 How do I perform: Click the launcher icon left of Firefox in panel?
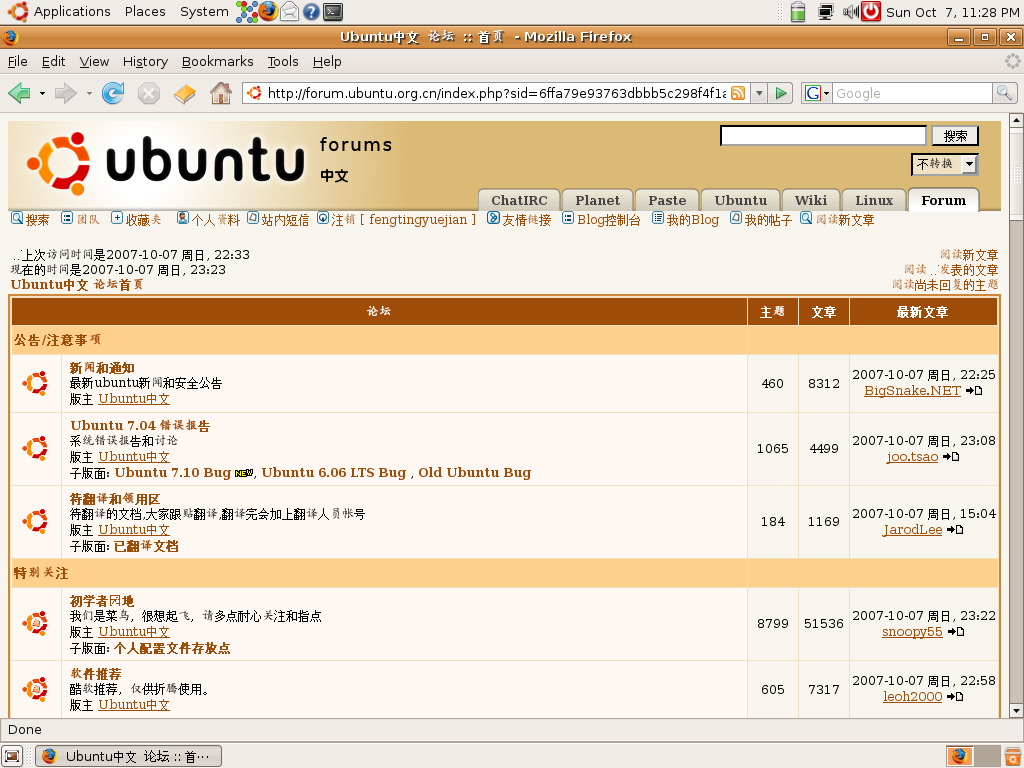pos(247,12)
